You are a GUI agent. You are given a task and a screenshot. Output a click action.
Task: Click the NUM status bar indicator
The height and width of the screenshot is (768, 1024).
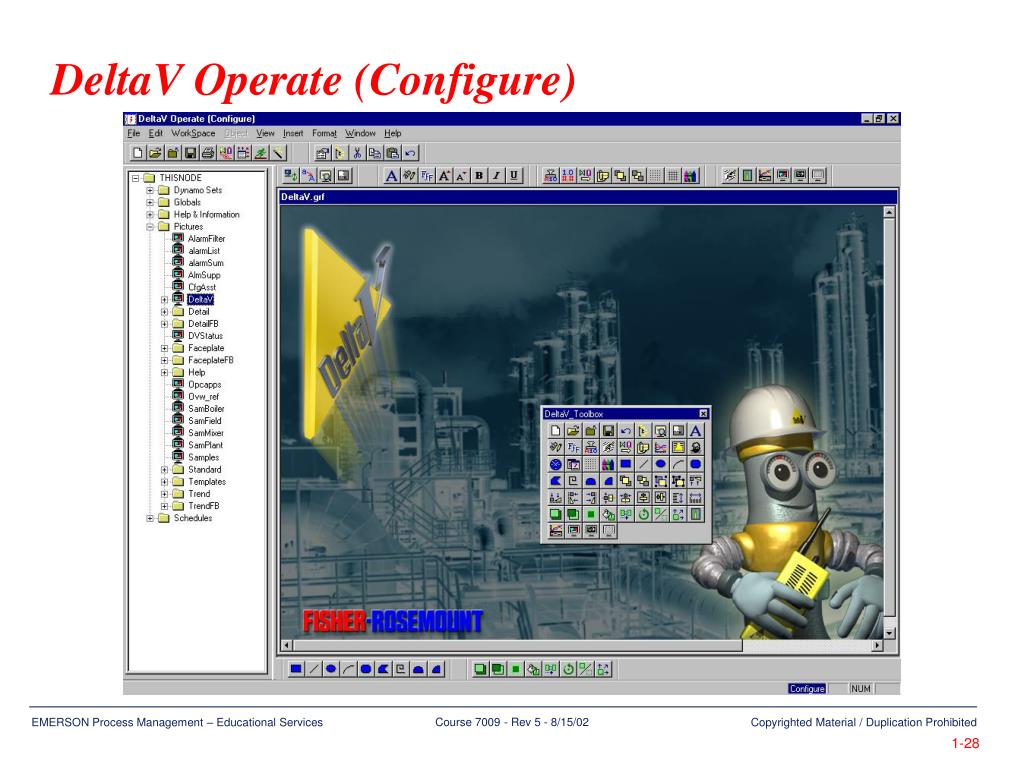coord(861,688)
